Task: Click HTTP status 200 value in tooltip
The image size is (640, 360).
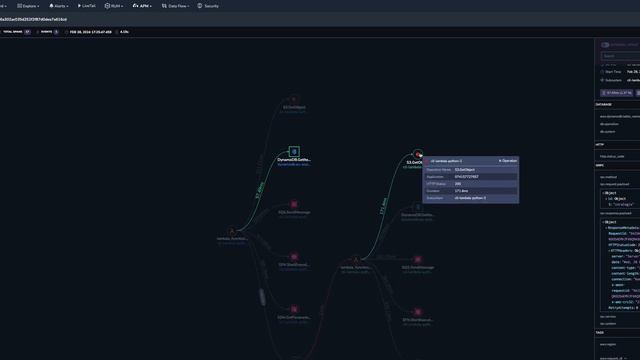Action: pyautogui.click(x=458, y=184)
